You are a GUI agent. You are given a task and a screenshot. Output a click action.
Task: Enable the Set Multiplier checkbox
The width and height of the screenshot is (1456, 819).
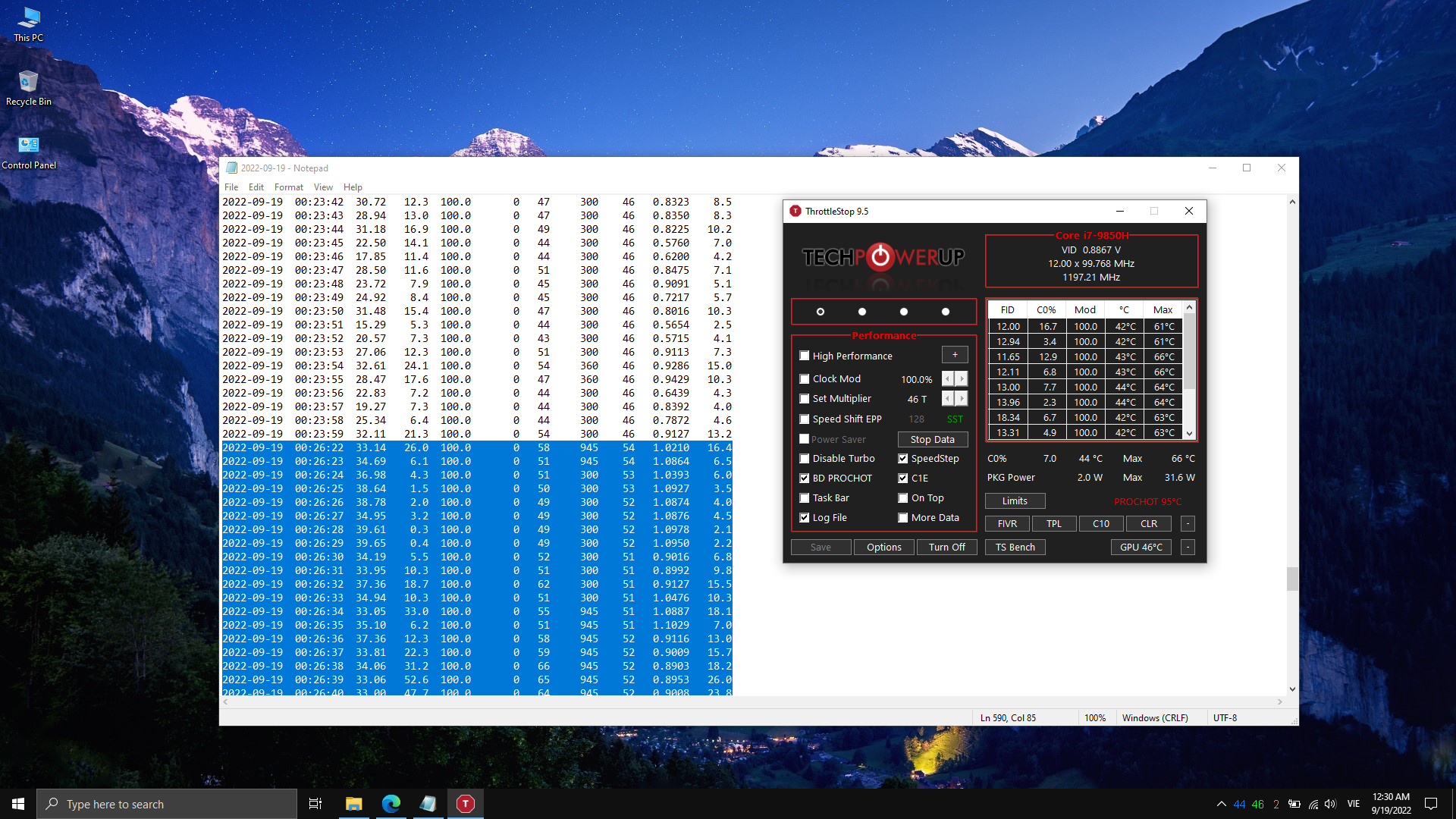[805, 399]
